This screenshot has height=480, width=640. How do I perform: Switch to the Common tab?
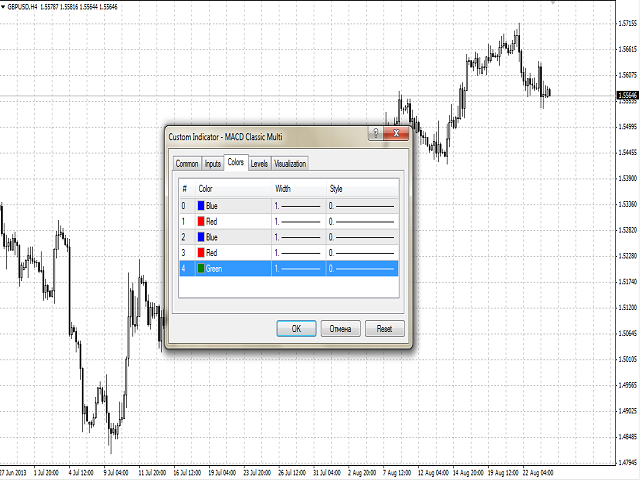coord(187,164)
